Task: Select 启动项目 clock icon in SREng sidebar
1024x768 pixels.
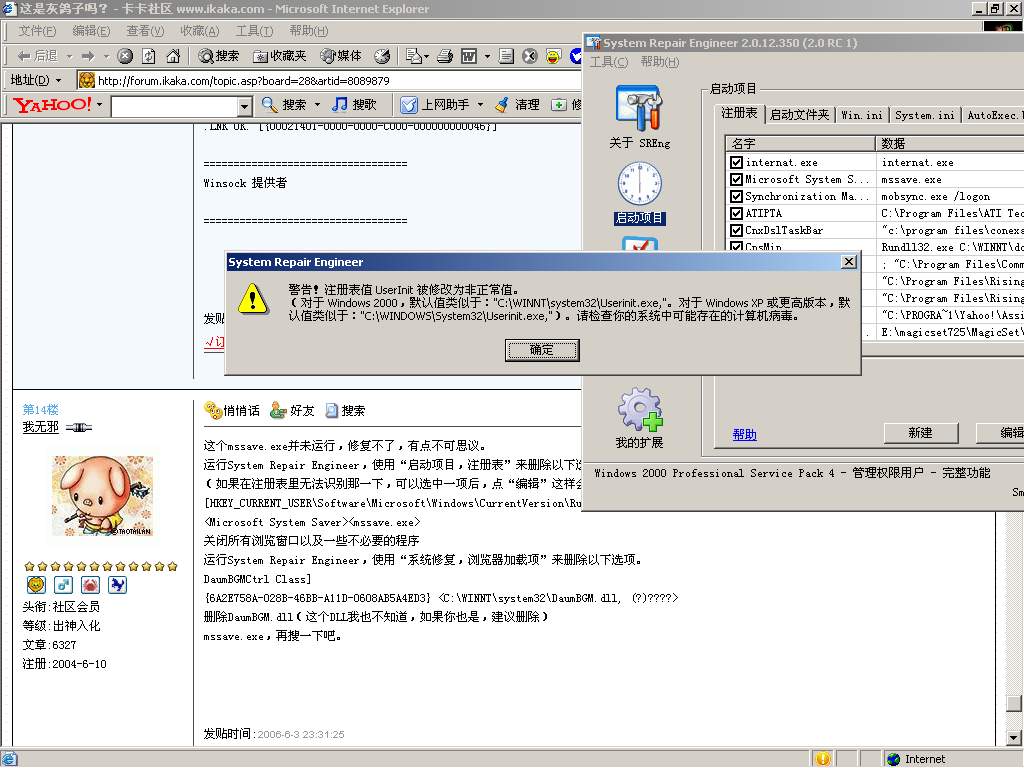Action: pos(639,193)
